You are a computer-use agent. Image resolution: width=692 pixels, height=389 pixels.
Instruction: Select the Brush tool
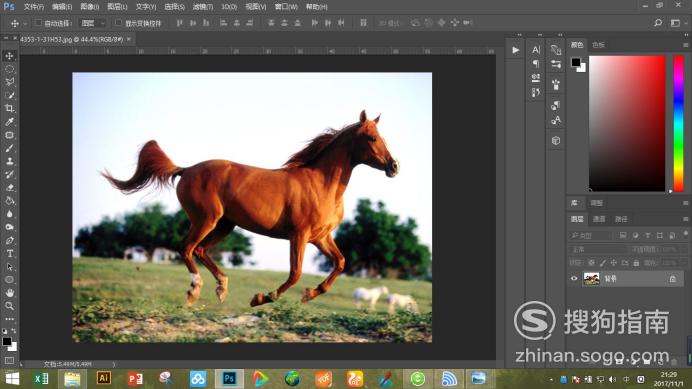pos(9,148)
